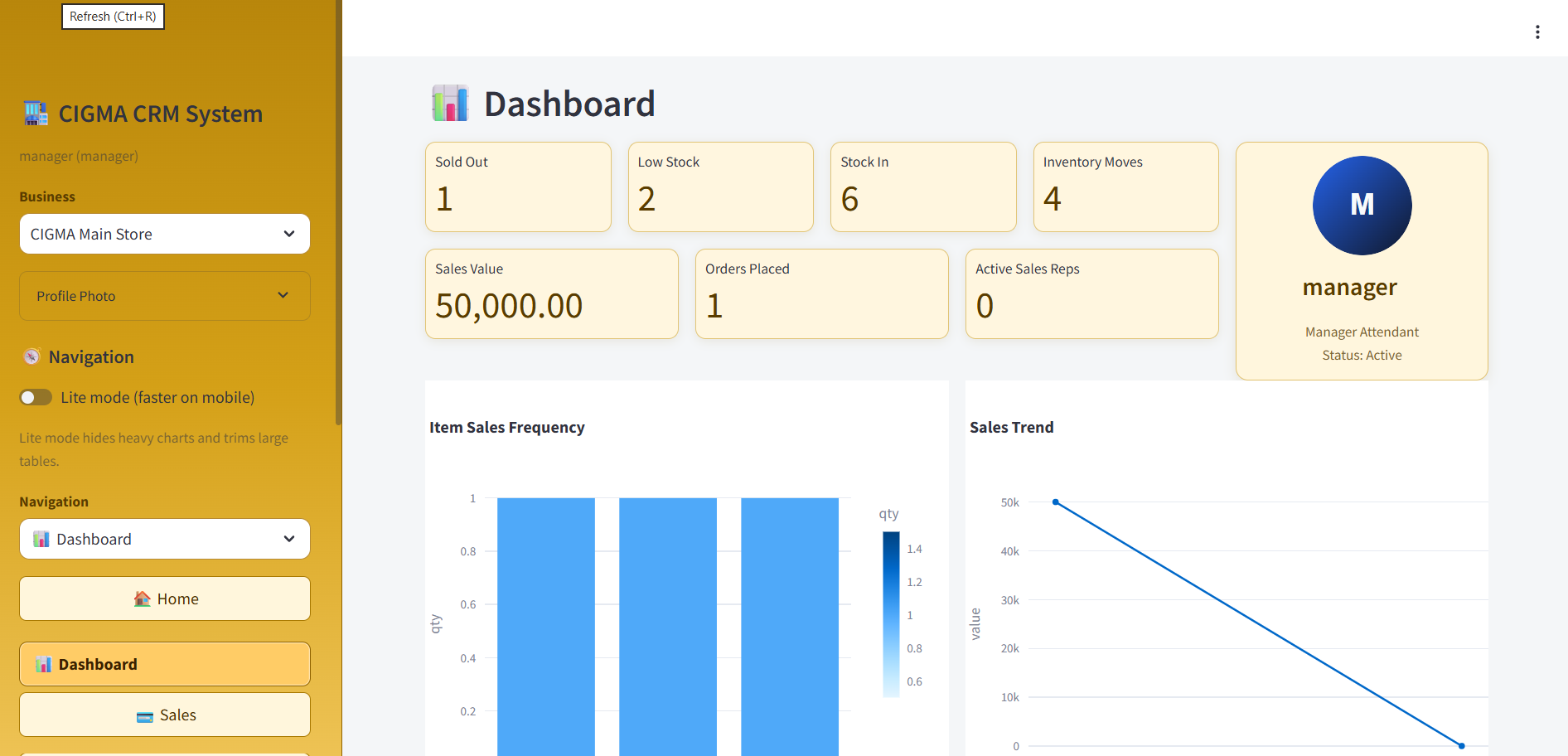Click the qty color scale beside Item Sales Frequency
This screenshot has width=1568, height=756.
pyautogui.click(x=890, y=613)
